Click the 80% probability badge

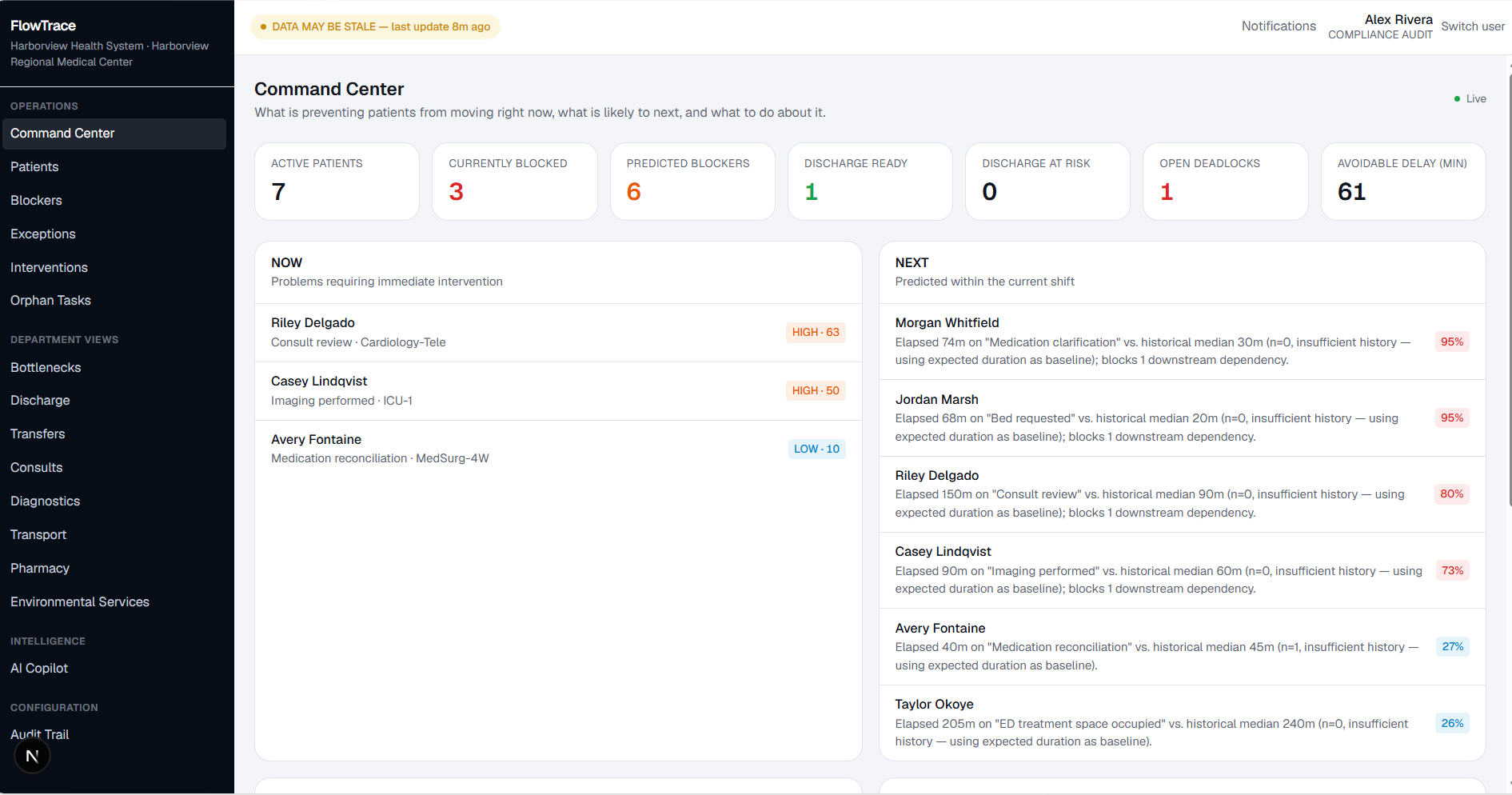1451,494
